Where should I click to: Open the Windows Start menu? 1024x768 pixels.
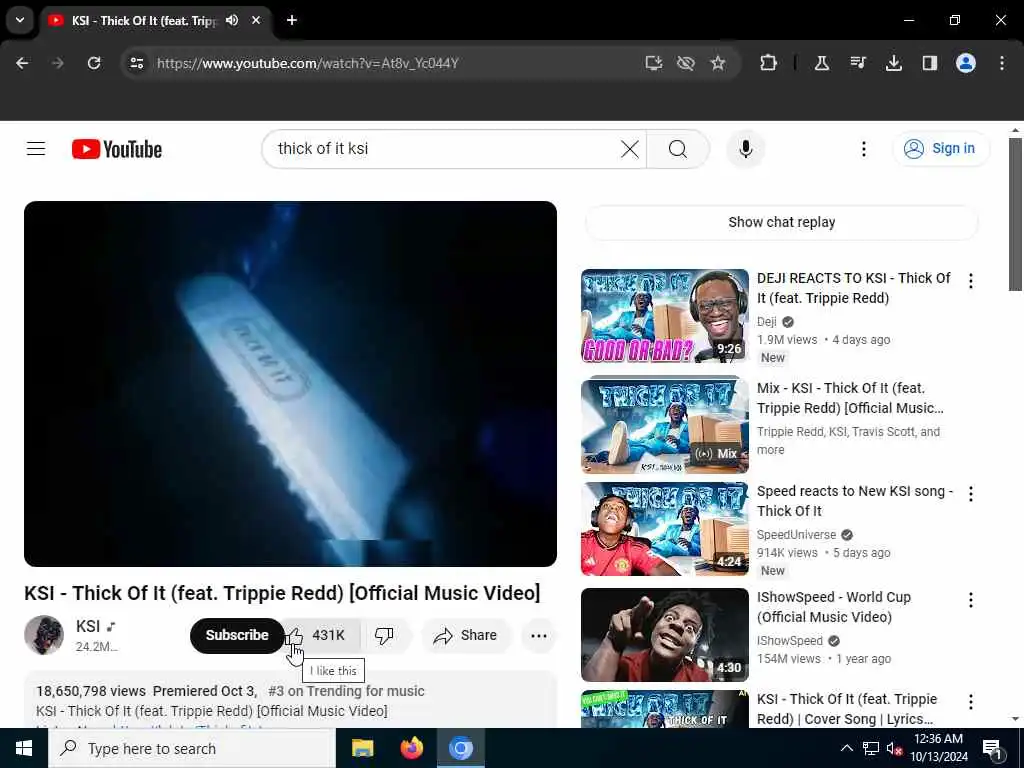click(24, 748)
